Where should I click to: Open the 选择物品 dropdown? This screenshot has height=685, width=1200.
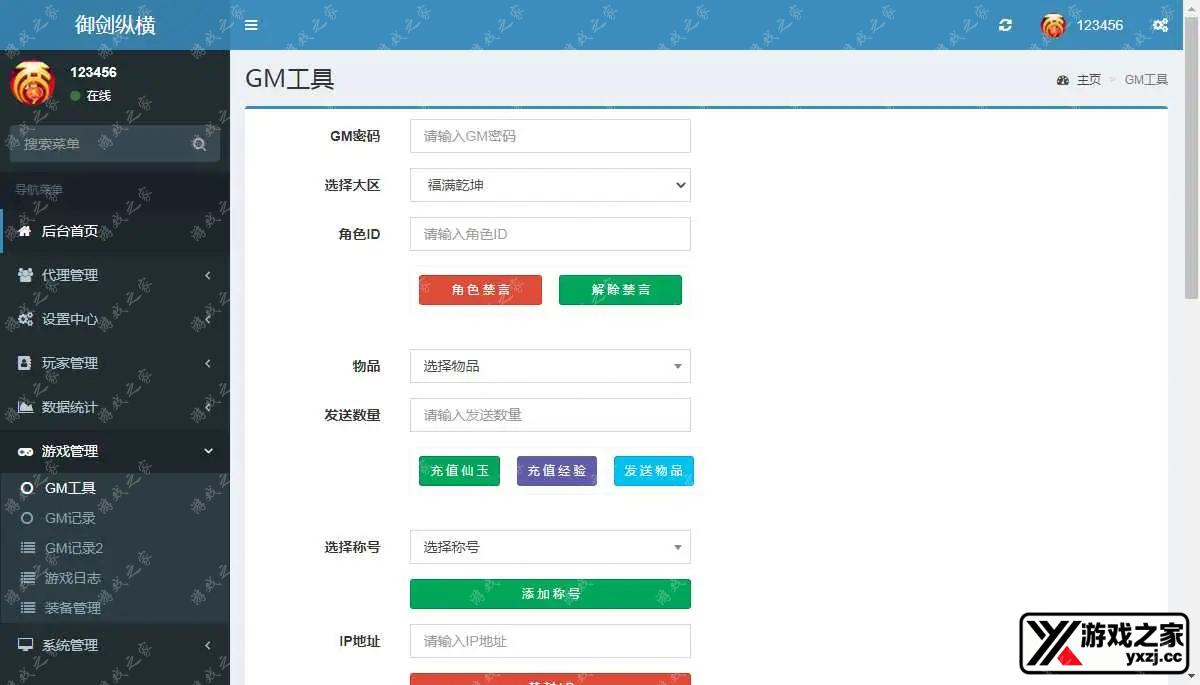tap(550, 366)
